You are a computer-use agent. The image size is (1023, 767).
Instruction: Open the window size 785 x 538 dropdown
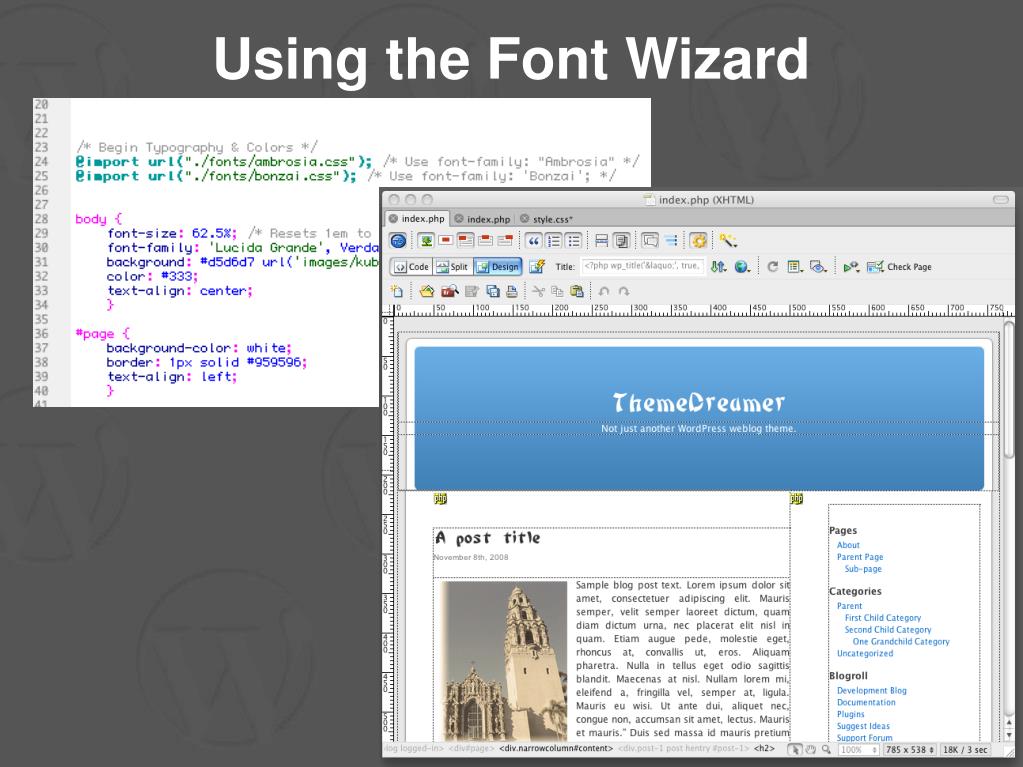(909, 749)
